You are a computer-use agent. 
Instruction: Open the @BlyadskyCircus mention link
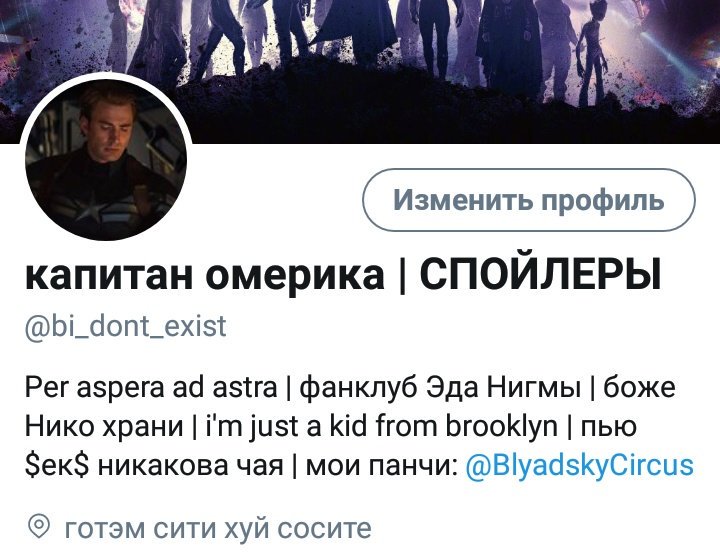click(x=579, y=465)
